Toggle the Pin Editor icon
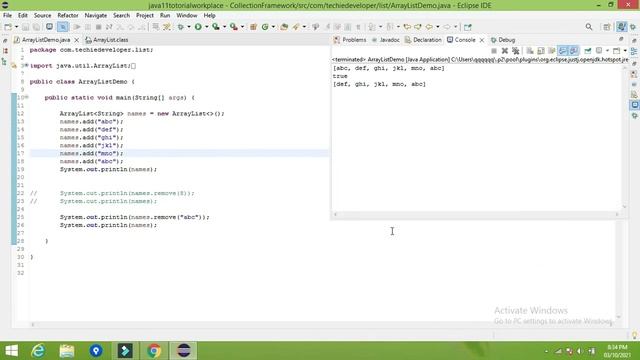Viewport: 640px width, 360px height. pos(468,27)
